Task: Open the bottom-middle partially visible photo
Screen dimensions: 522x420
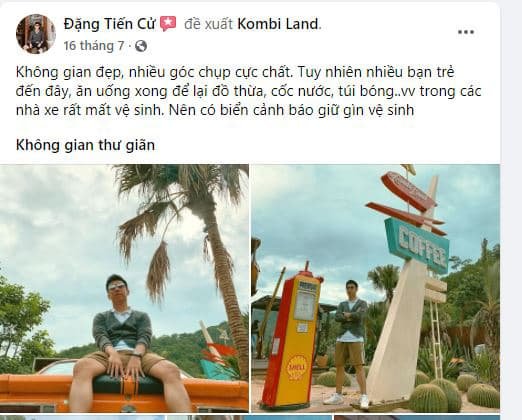Action: tap(249, 417)
